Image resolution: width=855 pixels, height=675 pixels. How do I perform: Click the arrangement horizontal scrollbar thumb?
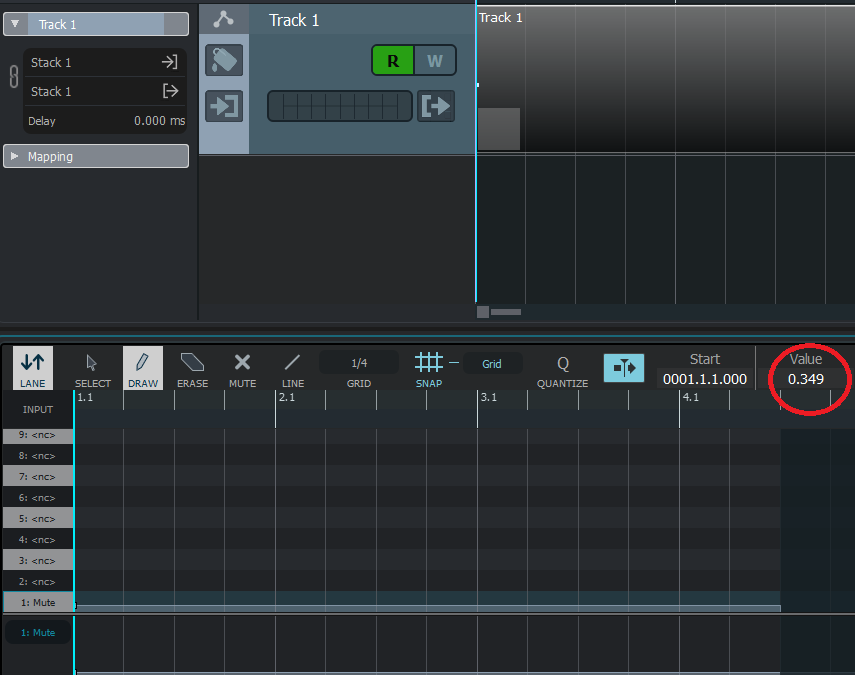click(x=505, y=312)
